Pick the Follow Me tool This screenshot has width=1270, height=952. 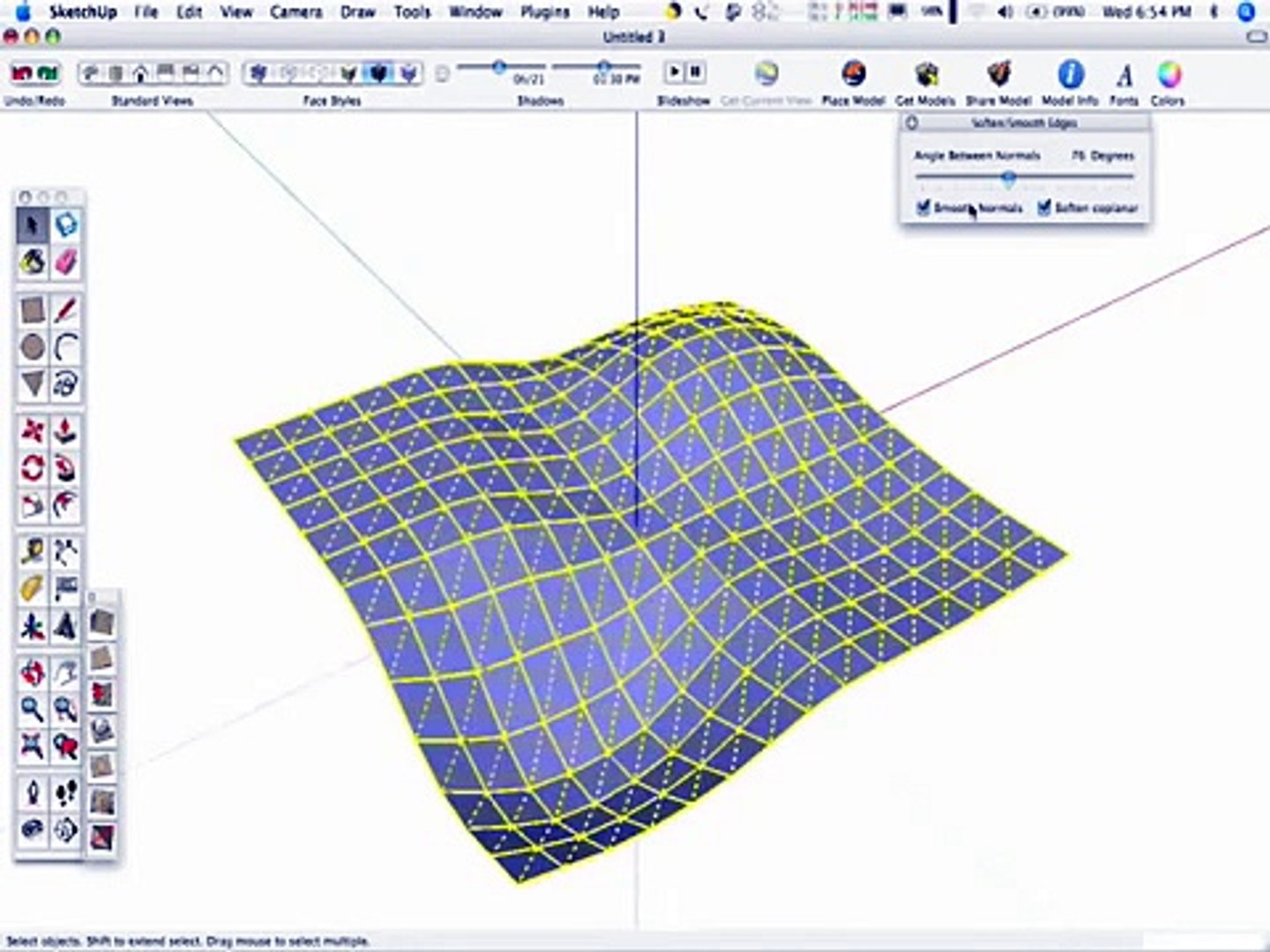[x=66, y=468]
